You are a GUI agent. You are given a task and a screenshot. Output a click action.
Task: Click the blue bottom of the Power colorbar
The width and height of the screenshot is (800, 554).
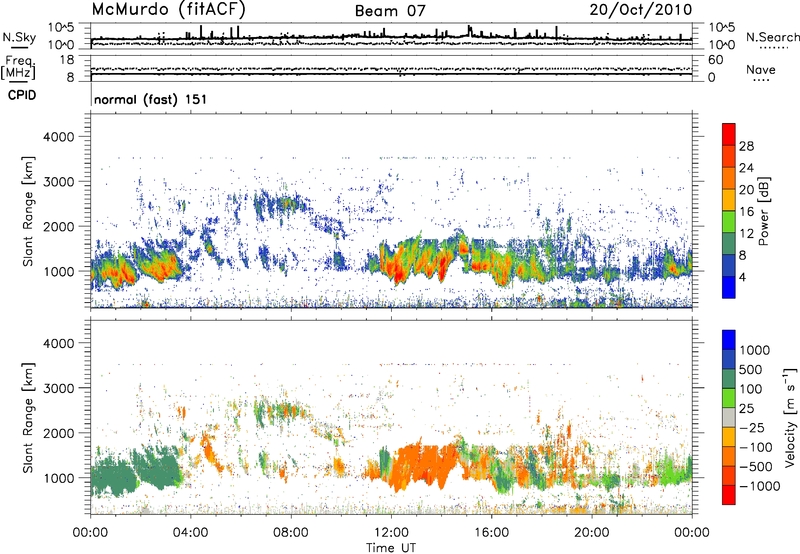click(x=729, y=287)
